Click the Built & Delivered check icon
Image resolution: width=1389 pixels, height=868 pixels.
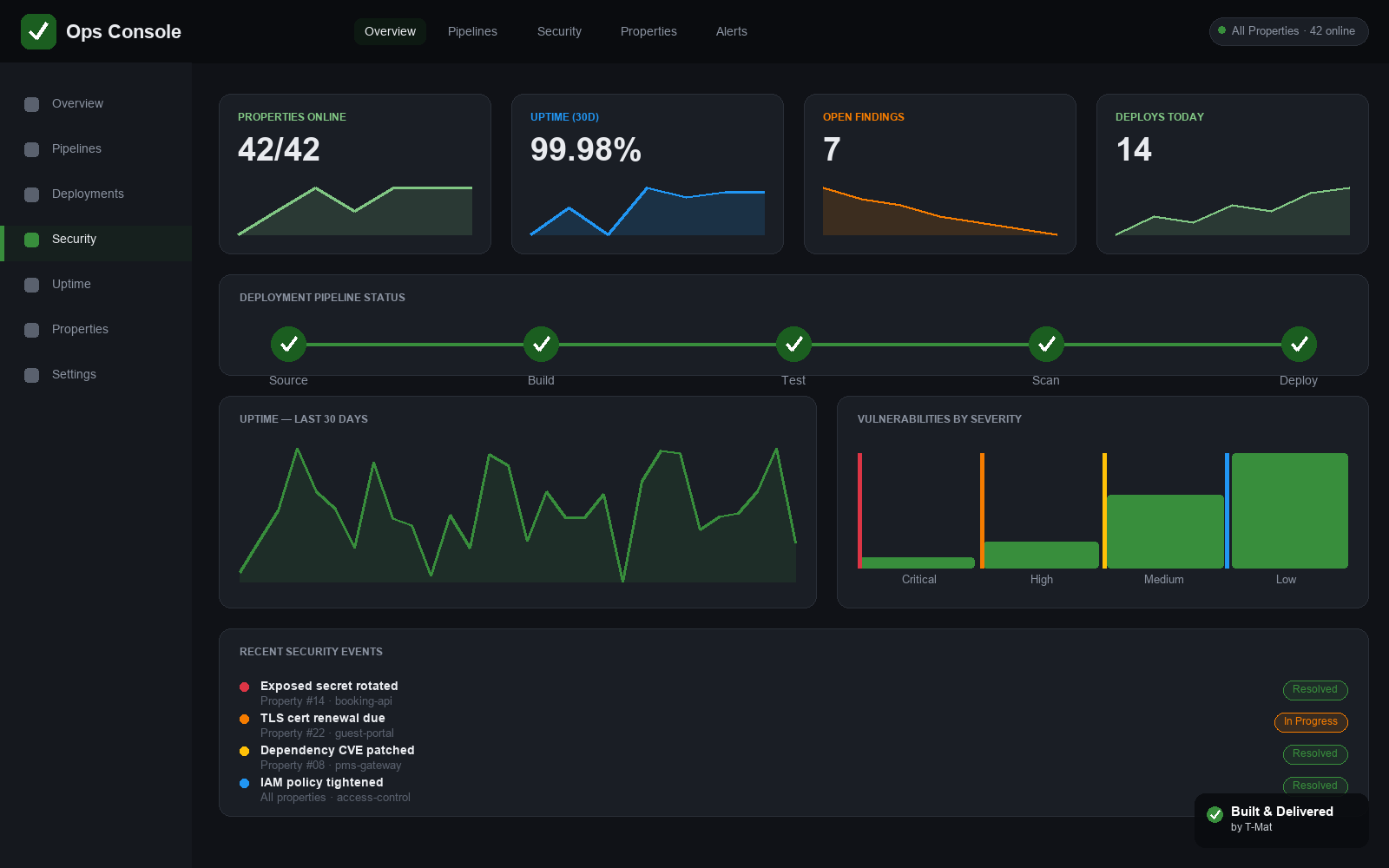tap(1215, 814)
